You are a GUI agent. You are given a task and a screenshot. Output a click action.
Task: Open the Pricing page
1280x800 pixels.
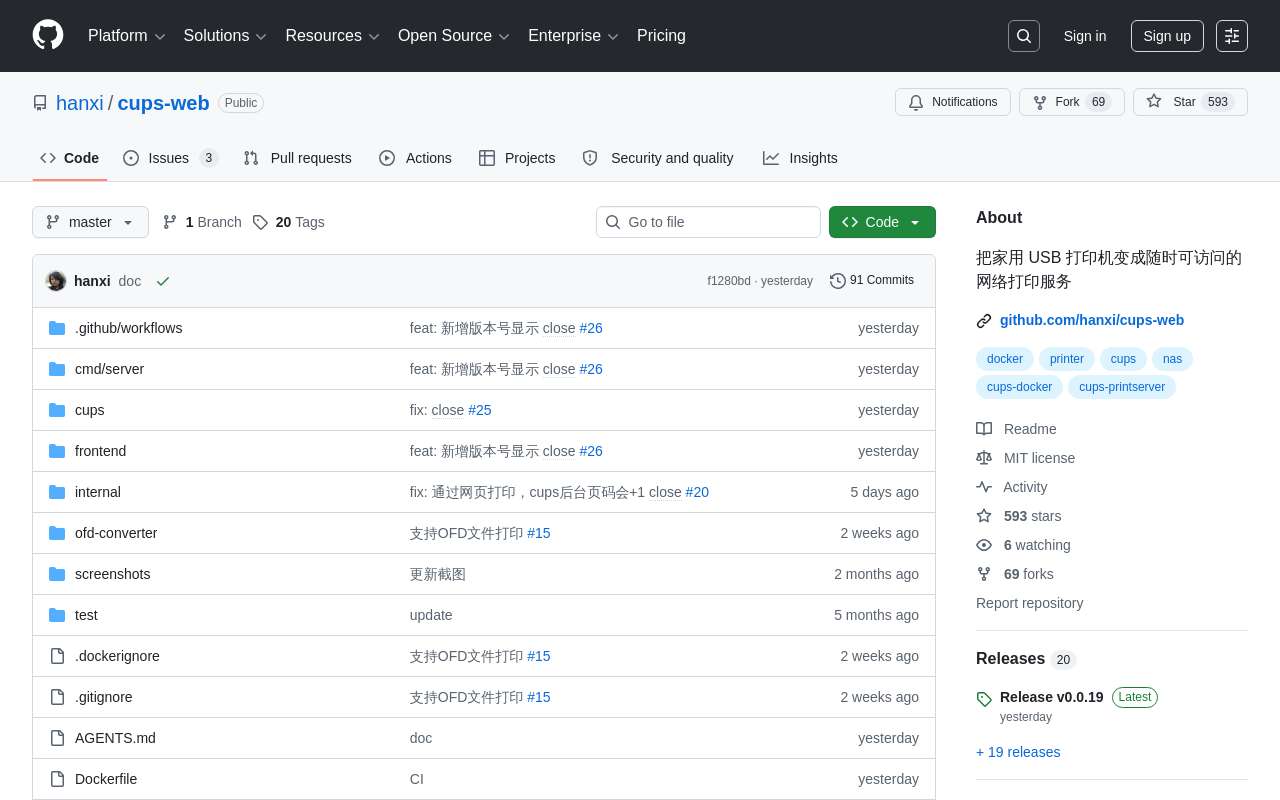click(x=661, y=36)
